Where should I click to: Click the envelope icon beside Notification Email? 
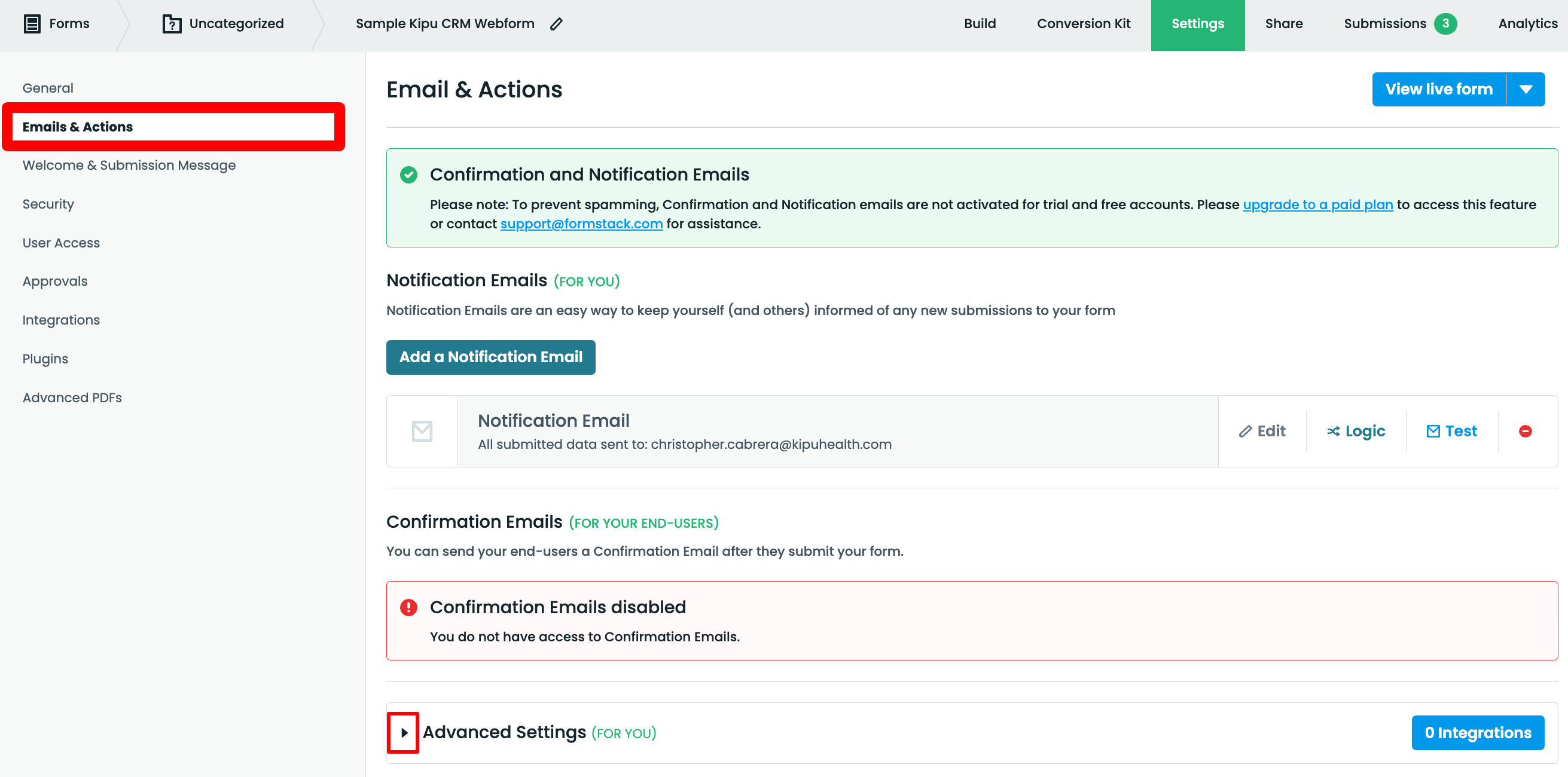(x=422, y=432)
